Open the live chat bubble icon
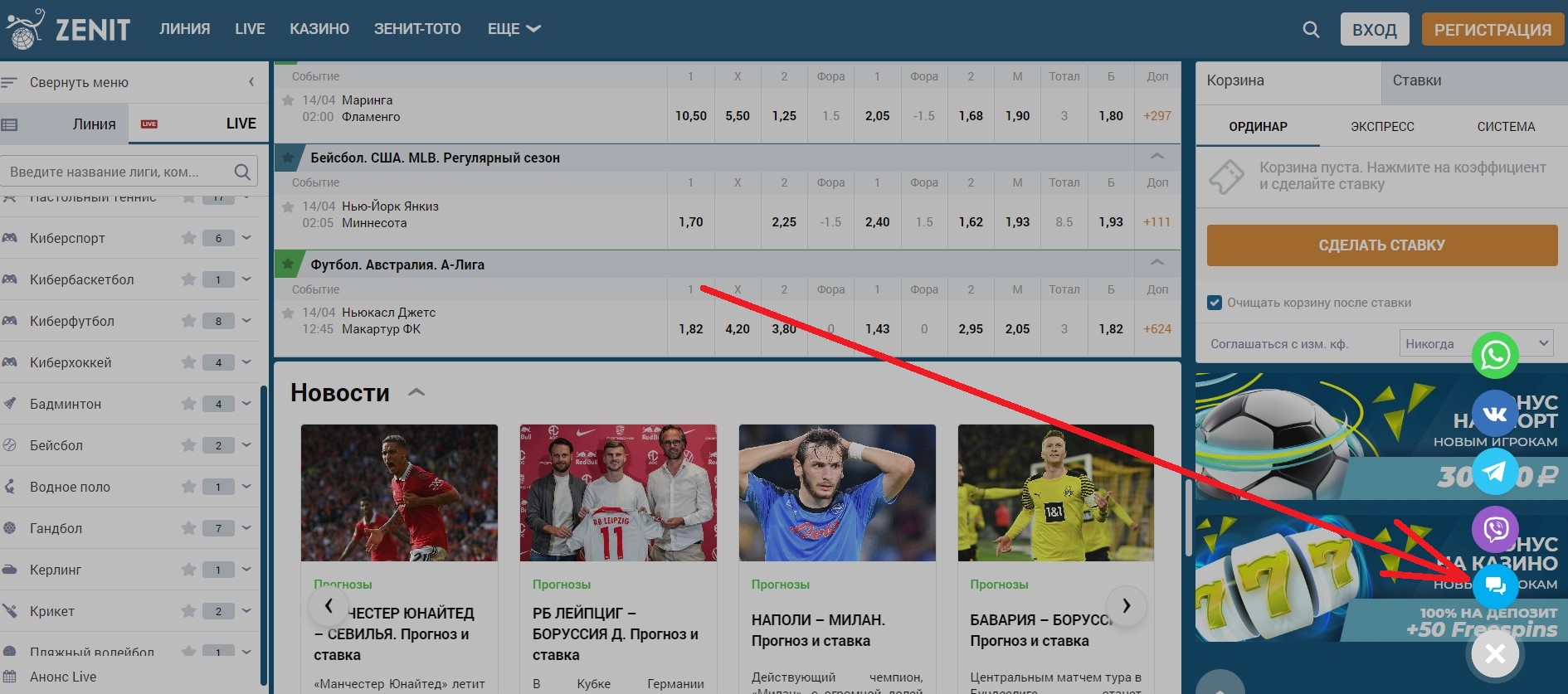The width and height of the screenshot is (1568, 694). (x=1495, y=586)
